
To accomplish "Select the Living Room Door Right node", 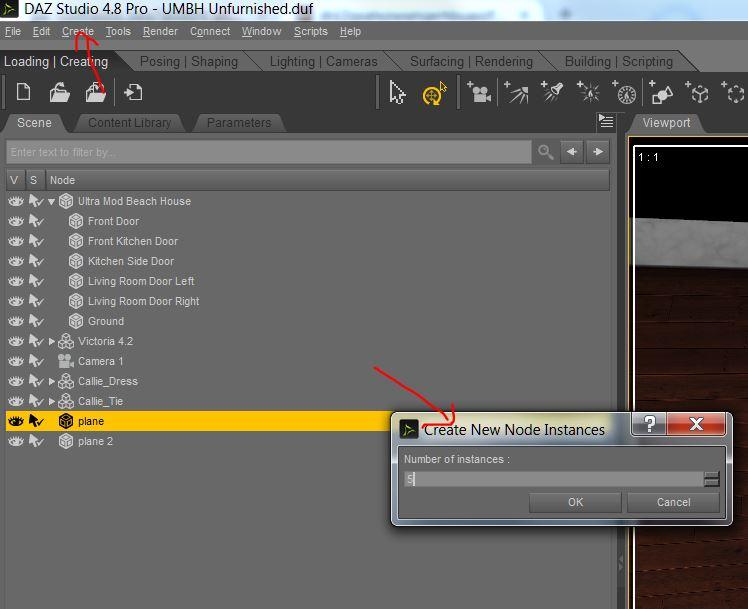I will (143, 301).
